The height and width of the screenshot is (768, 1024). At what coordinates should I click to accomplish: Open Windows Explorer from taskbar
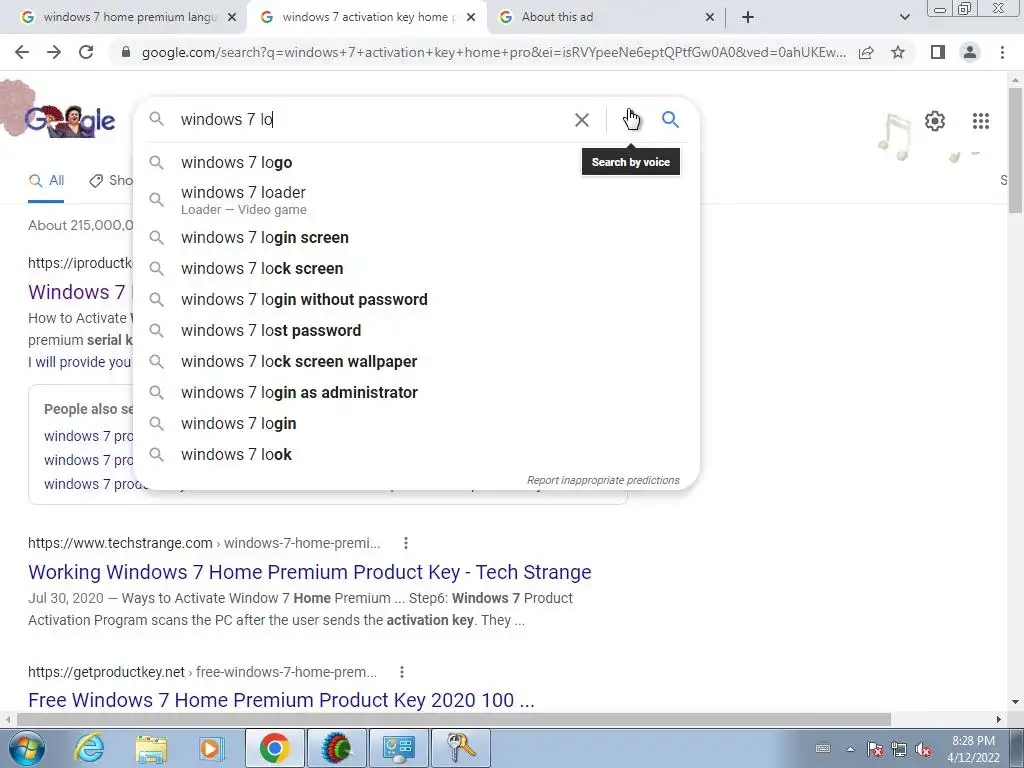pyautogui.click(x=151, y=748)
